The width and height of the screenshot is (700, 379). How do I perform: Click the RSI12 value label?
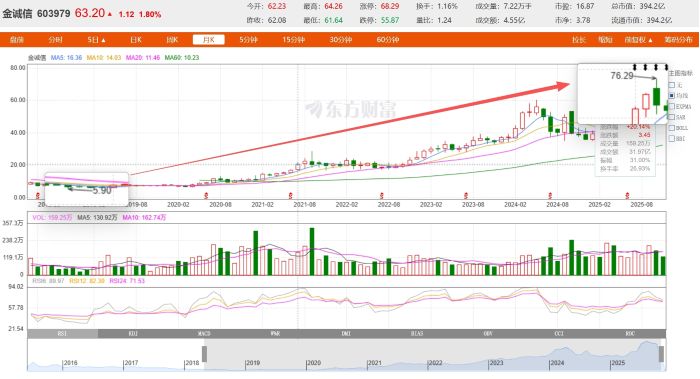click(87, 281)
